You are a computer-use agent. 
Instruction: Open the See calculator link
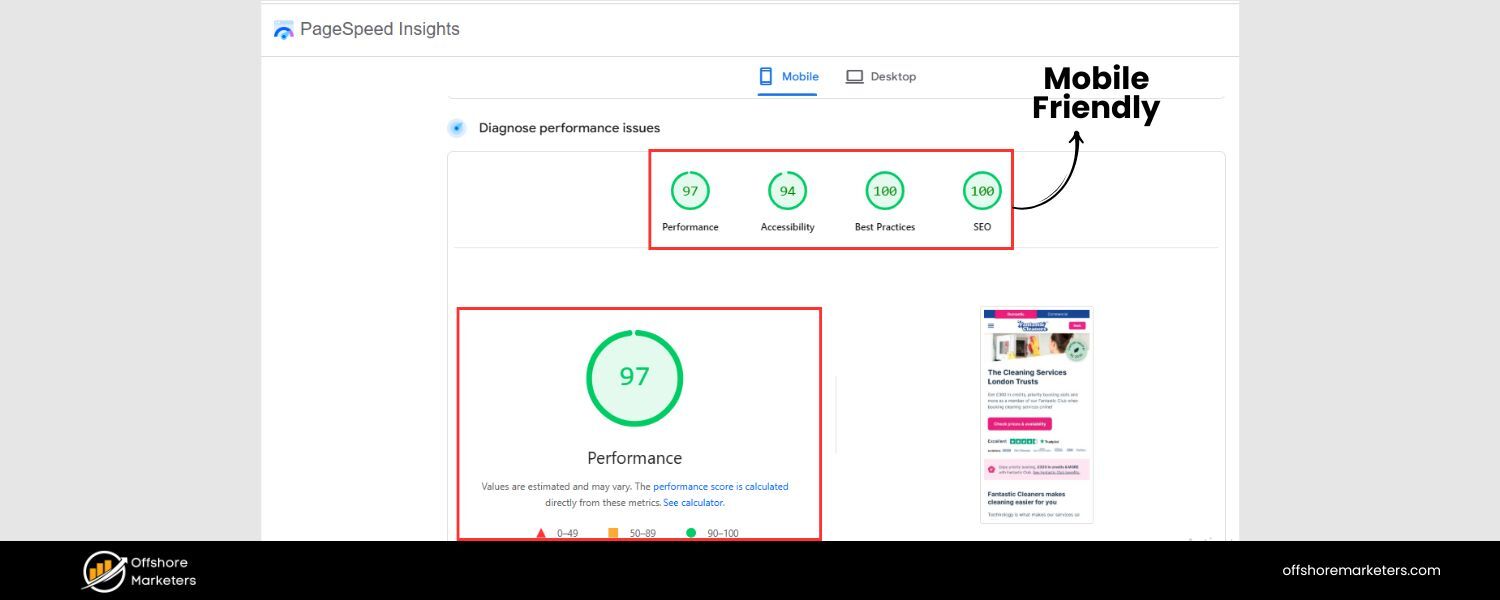point(693,502)
